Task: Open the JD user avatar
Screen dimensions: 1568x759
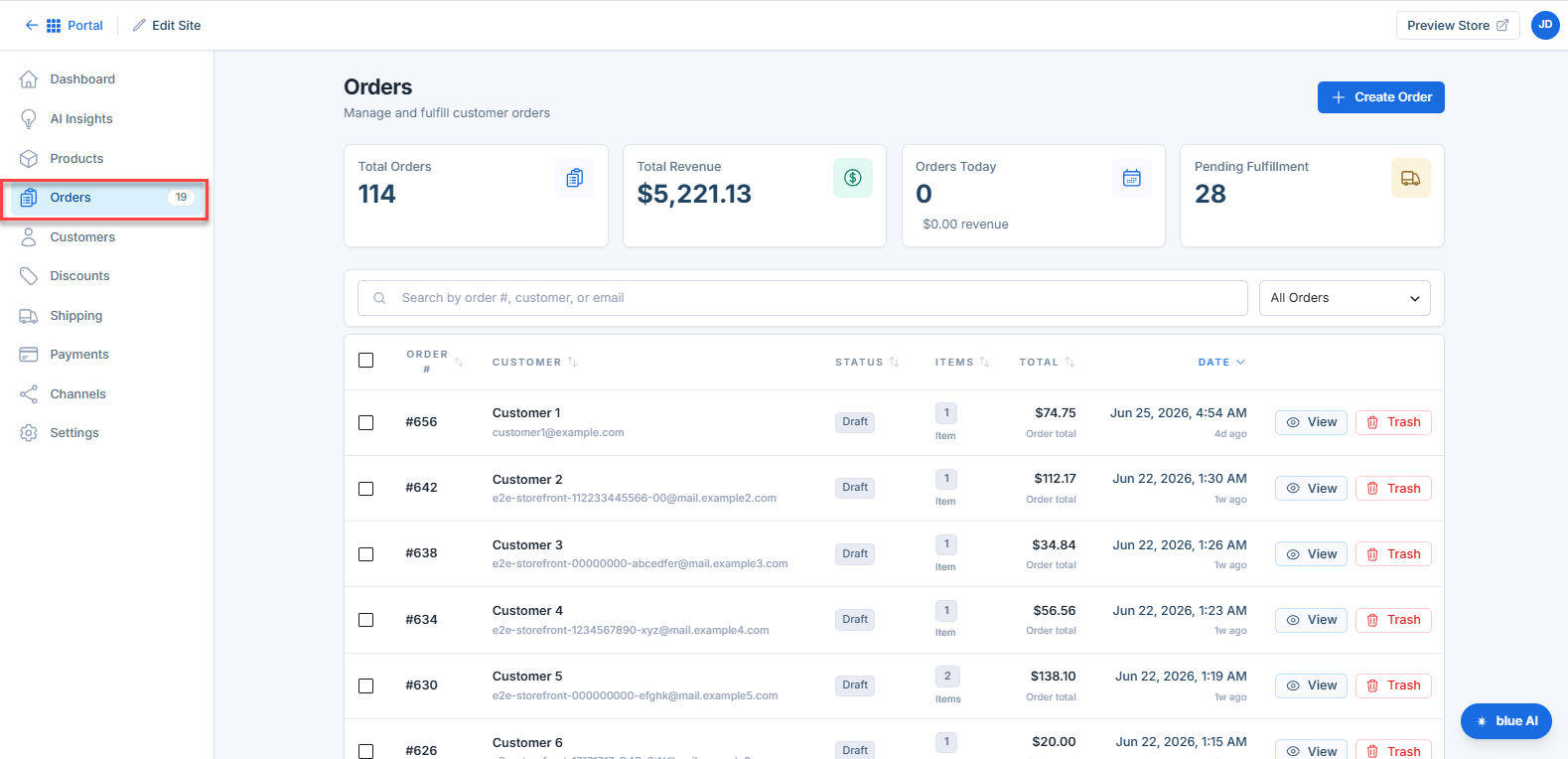Action: 1545,26
